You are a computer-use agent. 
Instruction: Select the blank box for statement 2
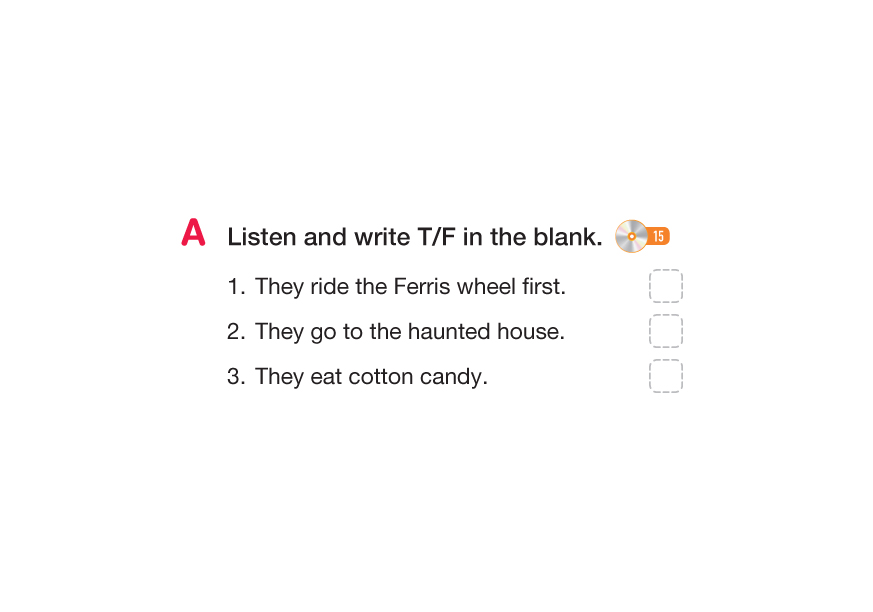click(665, 331)
